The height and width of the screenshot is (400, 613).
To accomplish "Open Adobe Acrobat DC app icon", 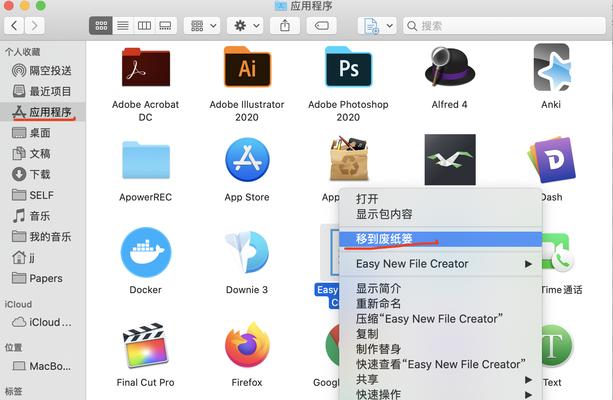I will point(145,67).
